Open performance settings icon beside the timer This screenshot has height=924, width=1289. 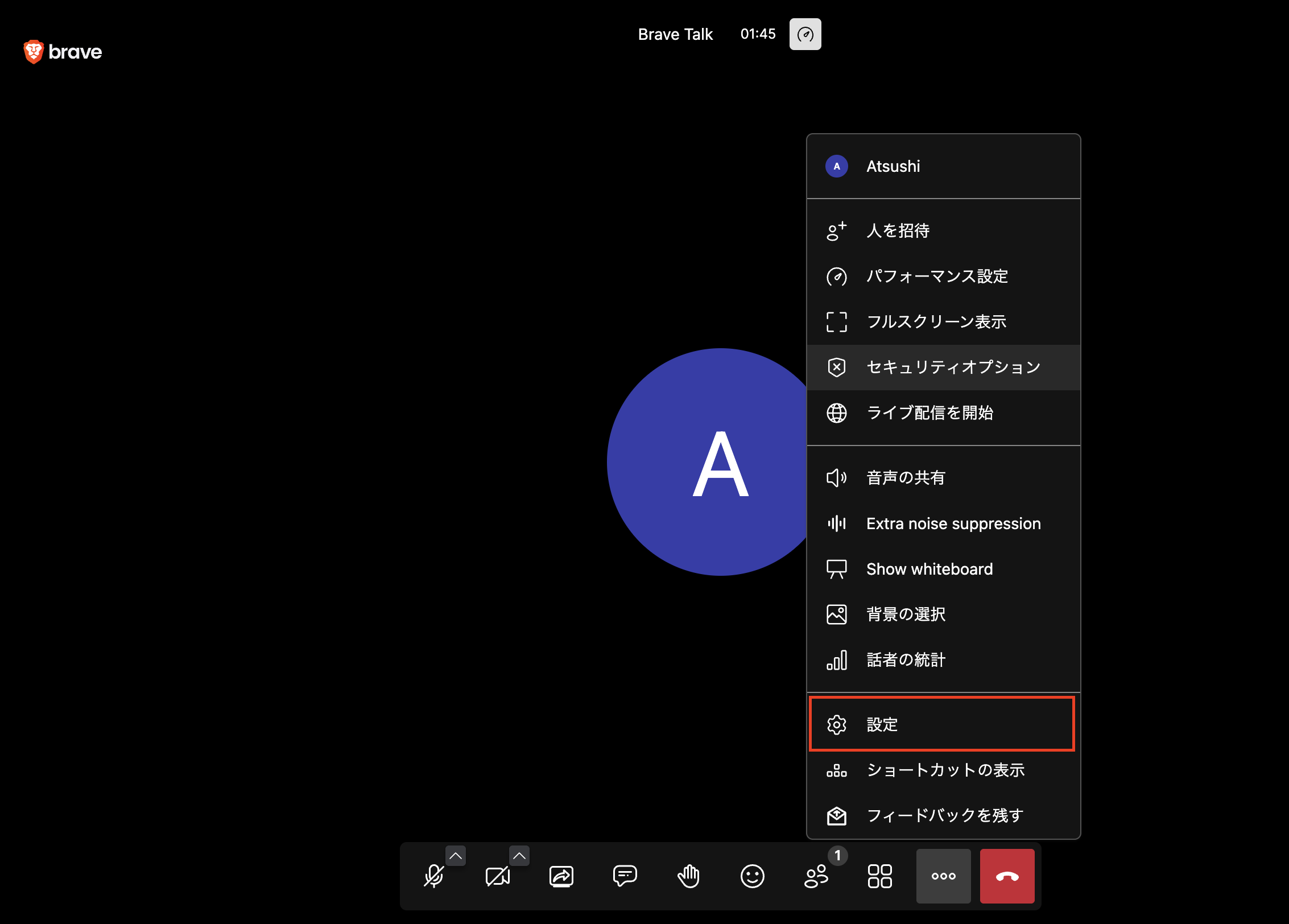(x=805, y=34)
